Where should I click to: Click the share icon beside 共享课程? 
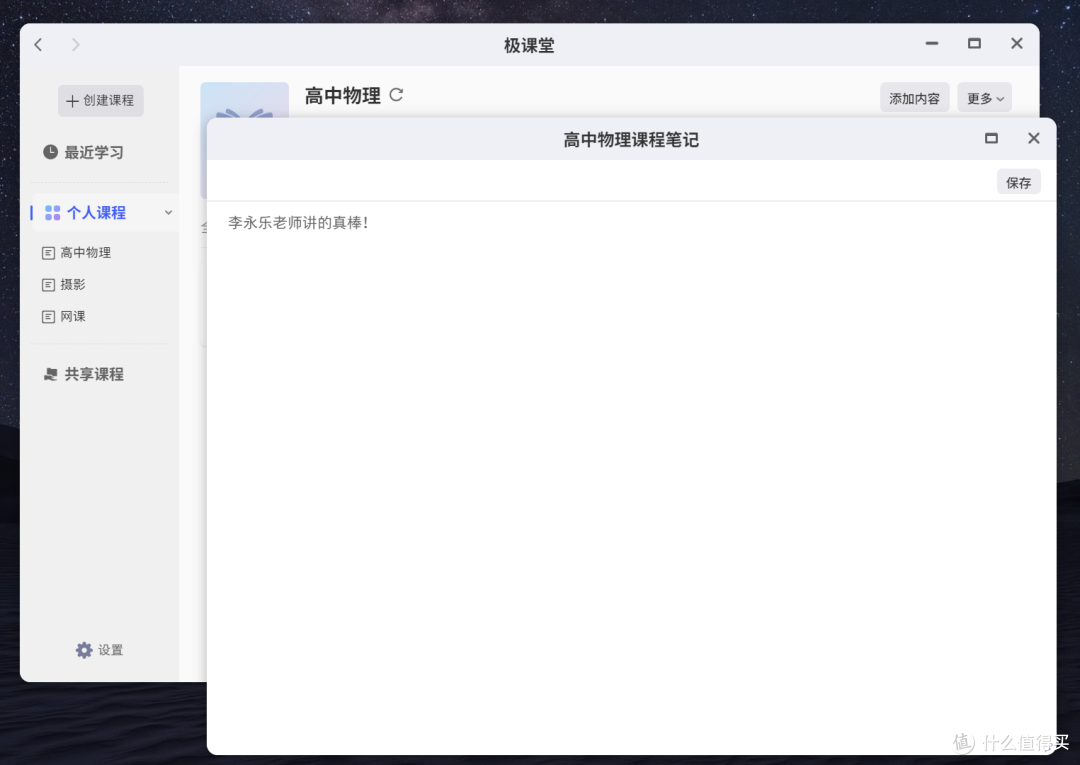tap(50, 374)
